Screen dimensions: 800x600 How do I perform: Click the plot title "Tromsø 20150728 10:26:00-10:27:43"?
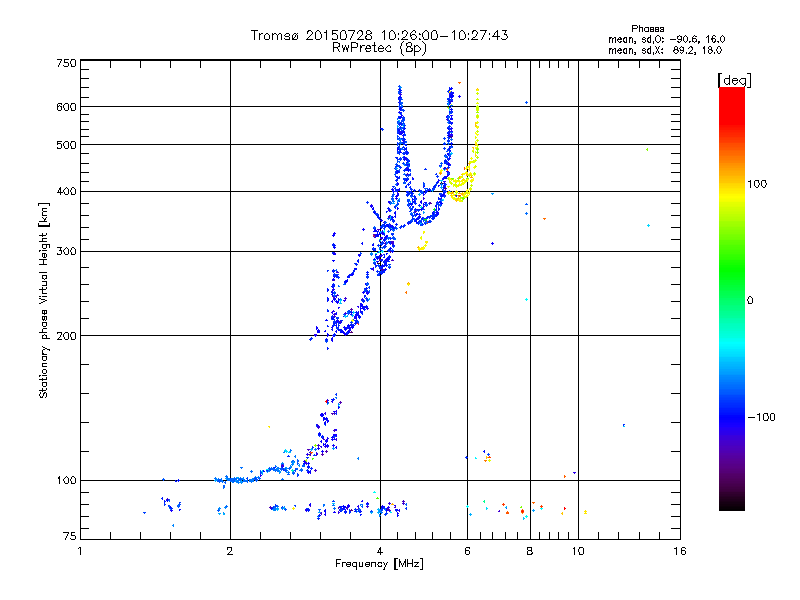379,35
